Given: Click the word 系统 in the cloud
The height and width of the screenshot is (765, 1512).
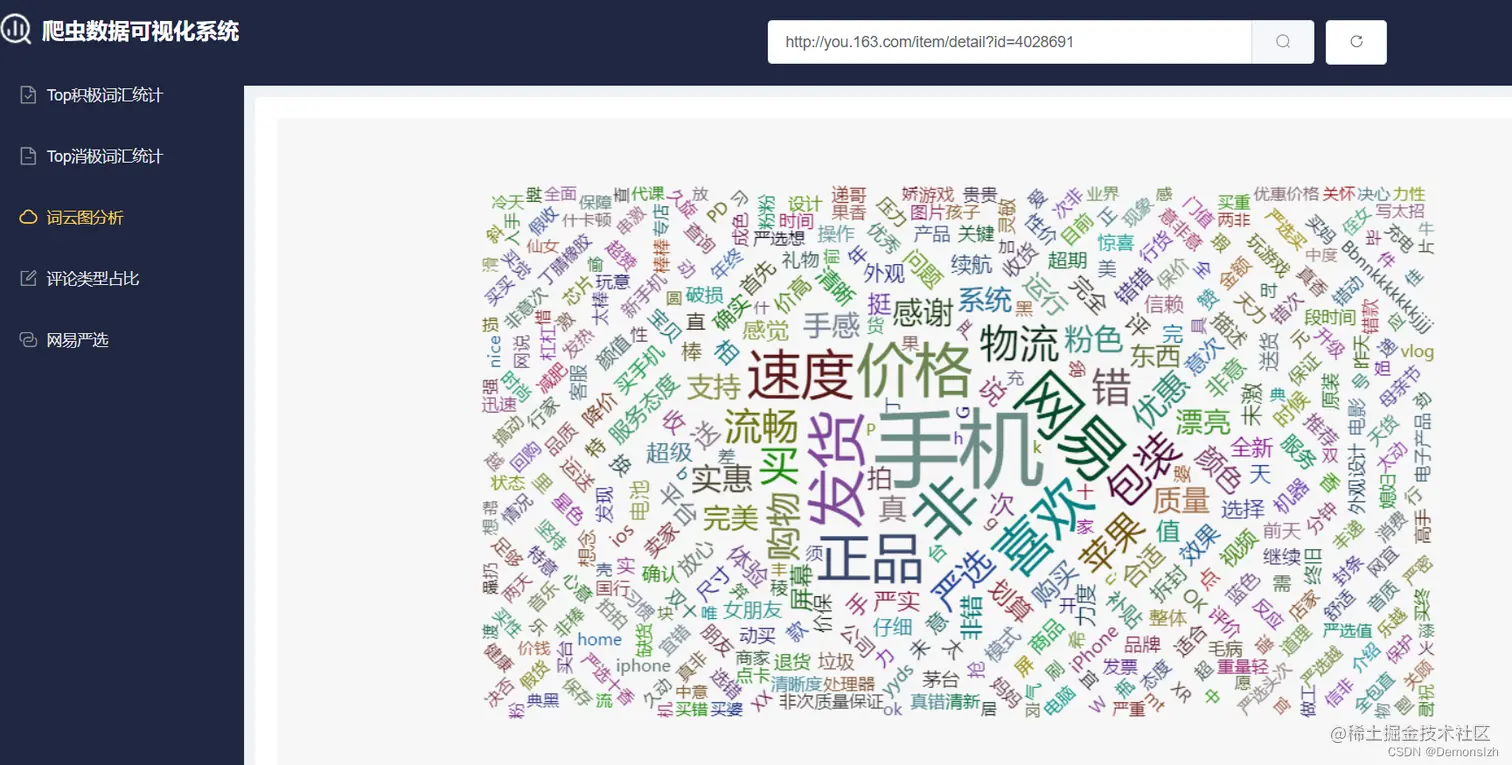Looking at the screenshot, I should 984,298.
